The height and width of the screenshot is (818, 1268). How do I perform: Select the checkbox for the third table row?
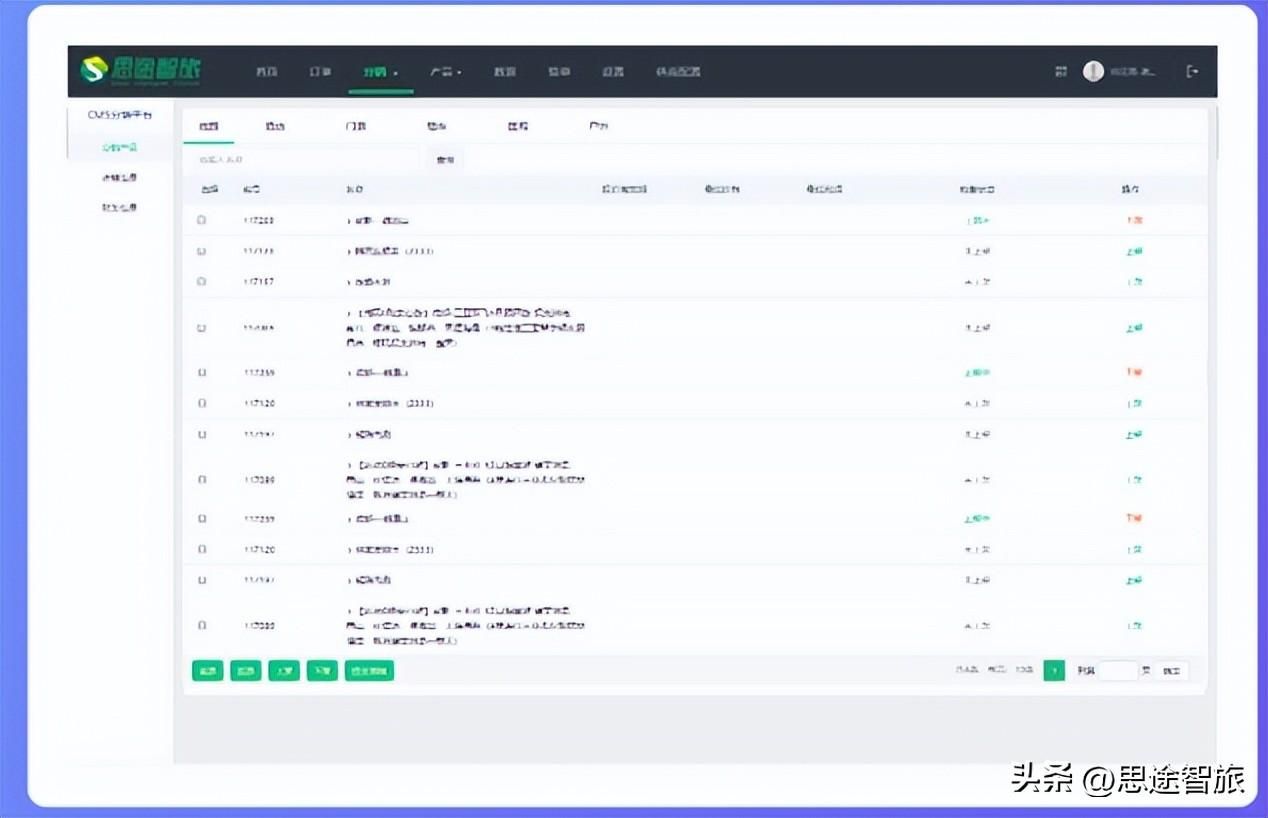pyautogui.click(x=202, y=282)
